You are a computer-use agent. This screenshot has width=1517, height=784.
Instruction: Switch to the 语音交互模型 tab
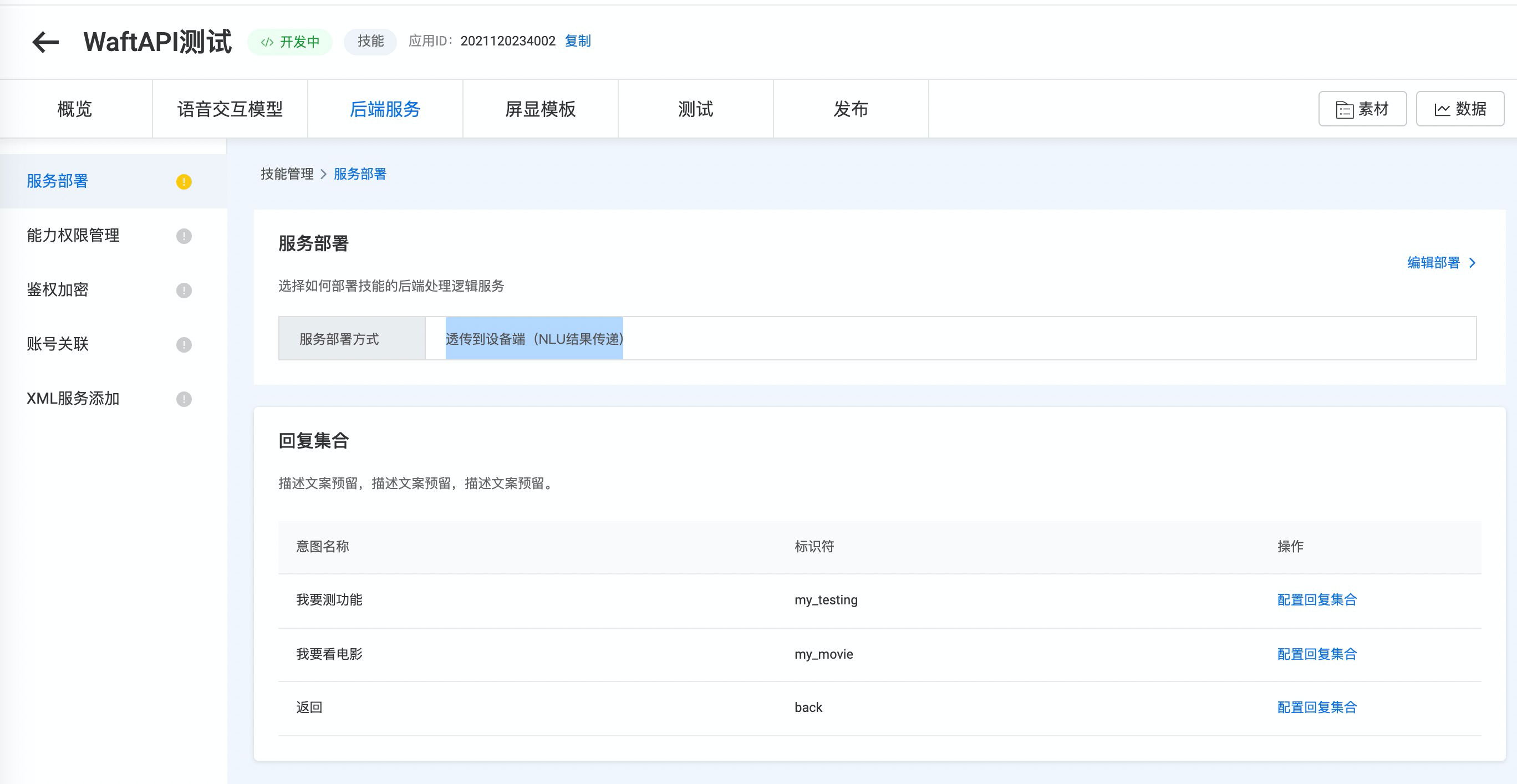230,109
